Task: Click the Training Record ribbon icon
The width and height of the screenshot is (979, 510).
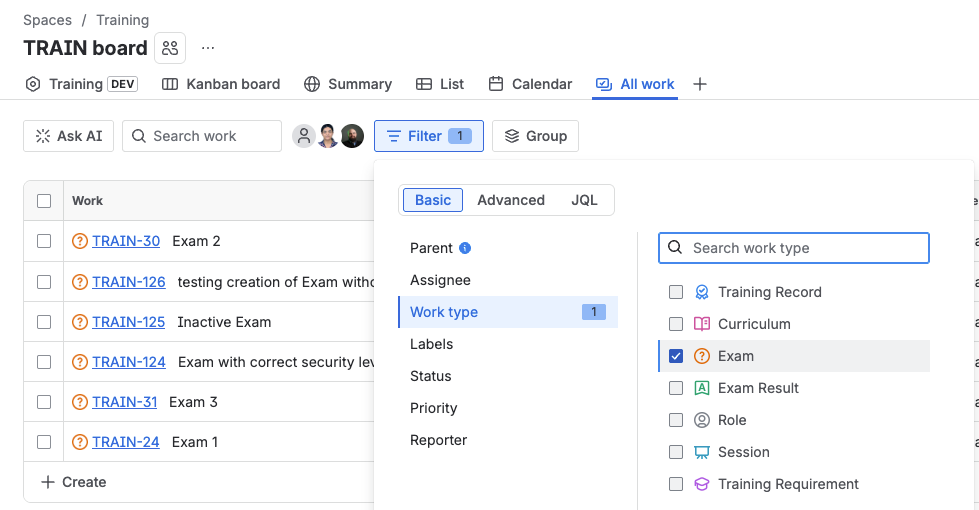Action: [x=702, y=292]
